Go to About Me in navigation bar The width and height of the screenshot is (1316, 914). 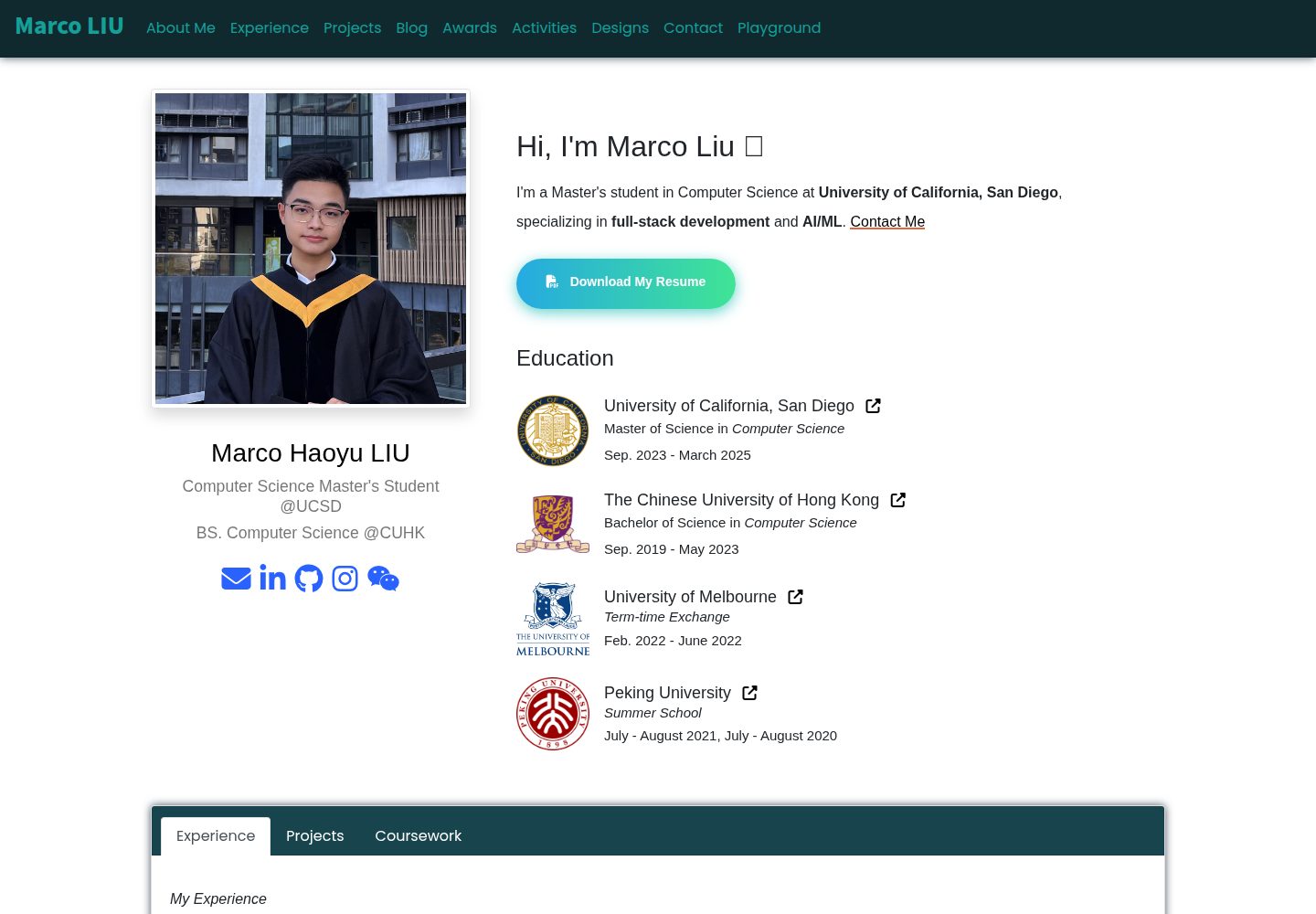pyautogui.click(x=181, y=28)
